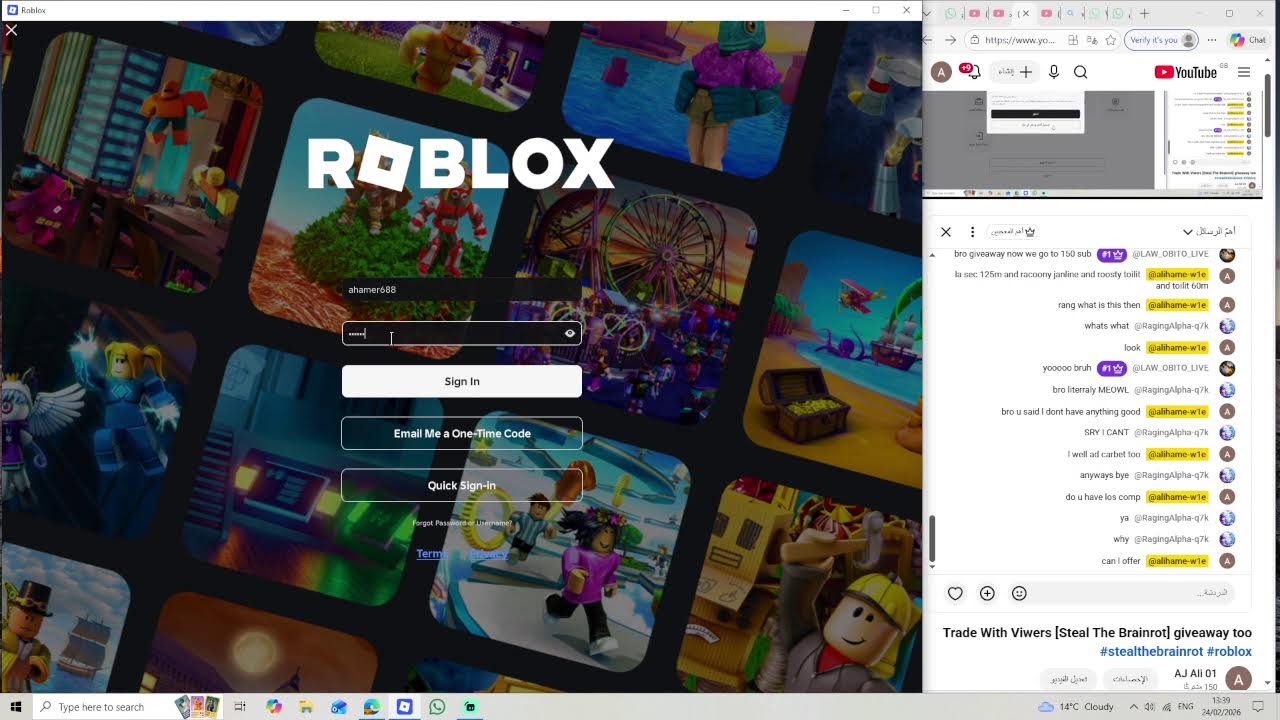
Task: Click chat message 'yooooo bruh'
Action: click(x=1067, y=368)
